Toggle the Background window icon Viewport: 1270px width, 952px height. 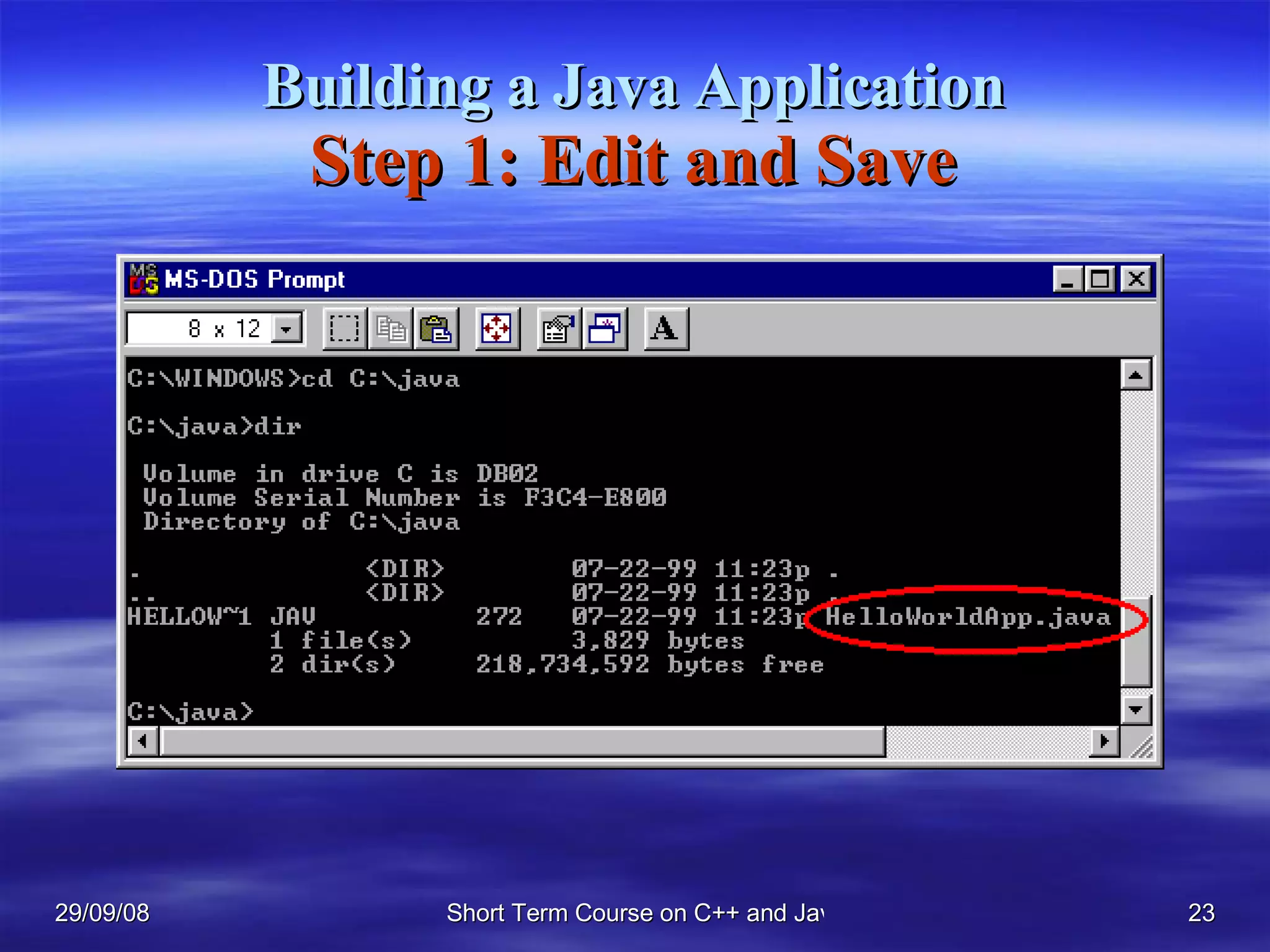pyautogui.click(x=605, y=328)
